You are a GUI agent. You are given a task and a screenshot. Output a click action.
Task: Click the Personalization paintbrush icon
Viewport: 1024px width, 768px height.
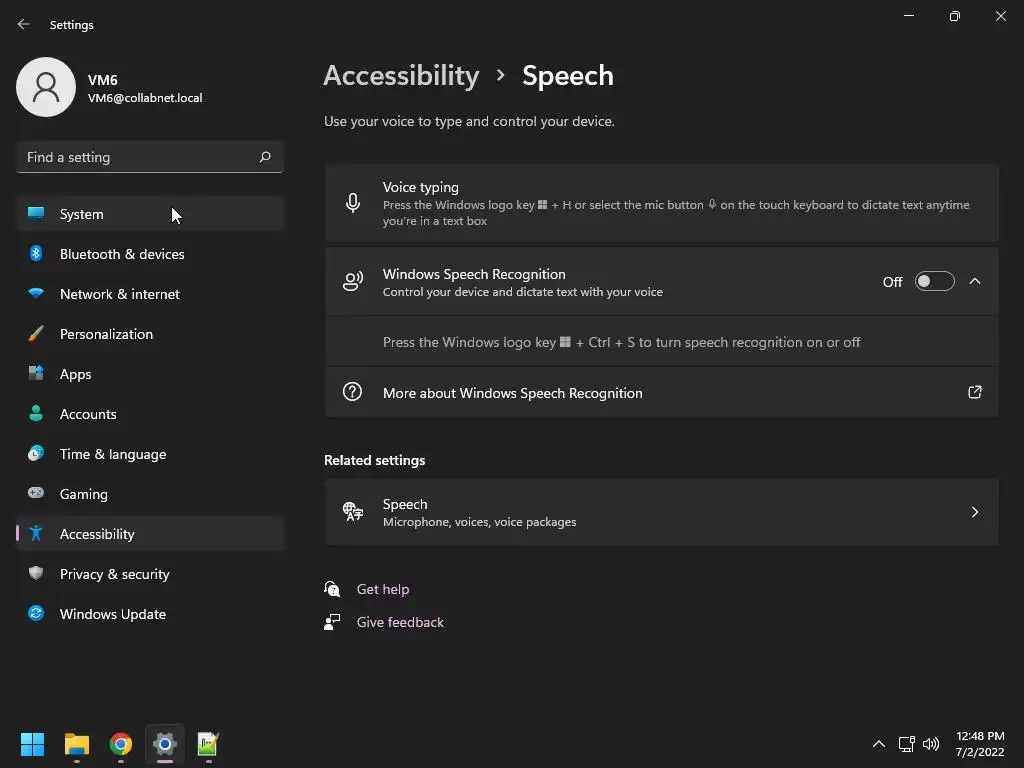pos(36,334)
